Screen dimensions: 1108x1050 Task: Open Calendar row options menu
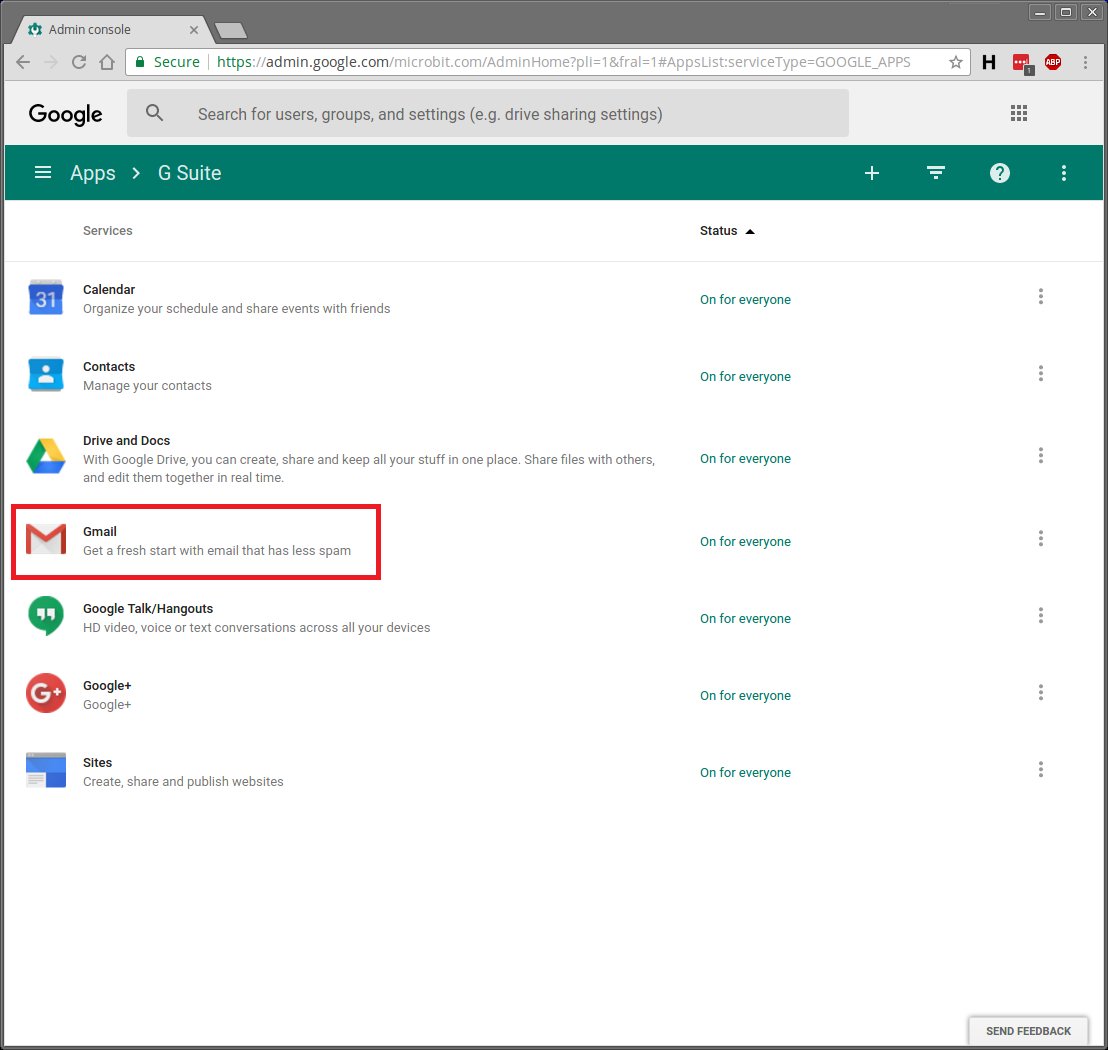[1040, 296]
